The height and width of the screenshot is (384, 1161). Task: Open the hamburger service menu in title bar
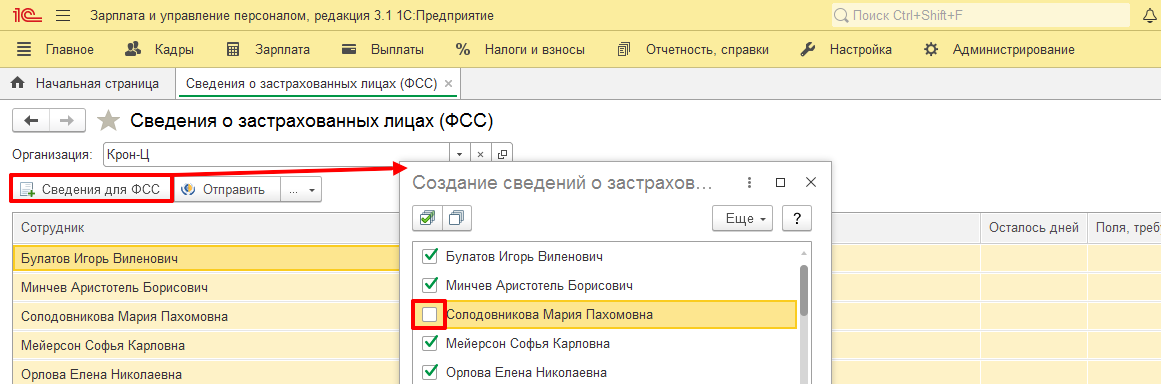pos(63,15)
